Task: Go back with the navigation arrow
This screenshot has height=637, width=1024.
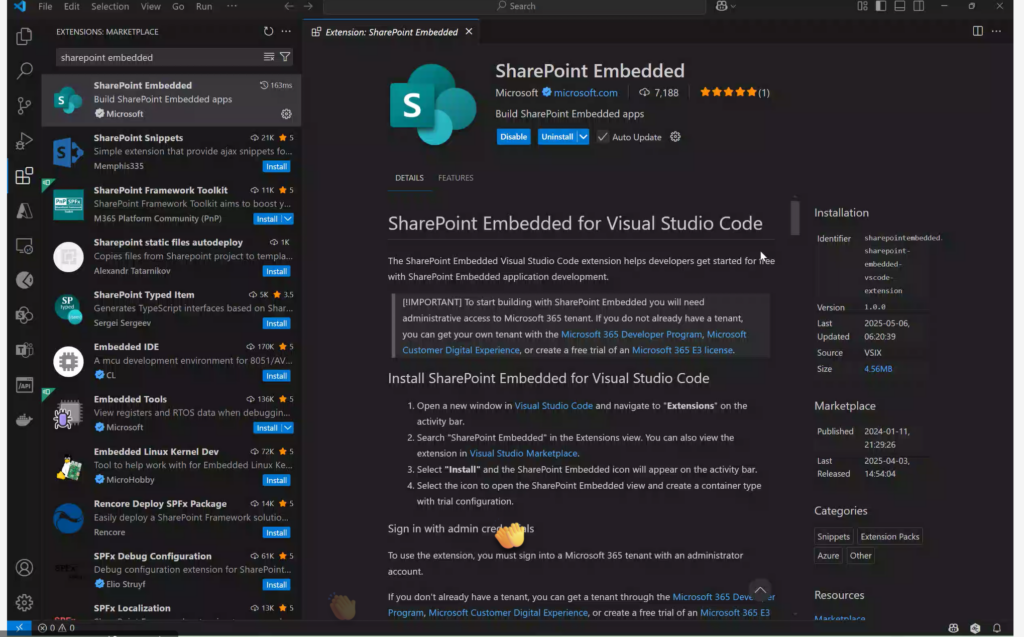Action: [289, 6]
